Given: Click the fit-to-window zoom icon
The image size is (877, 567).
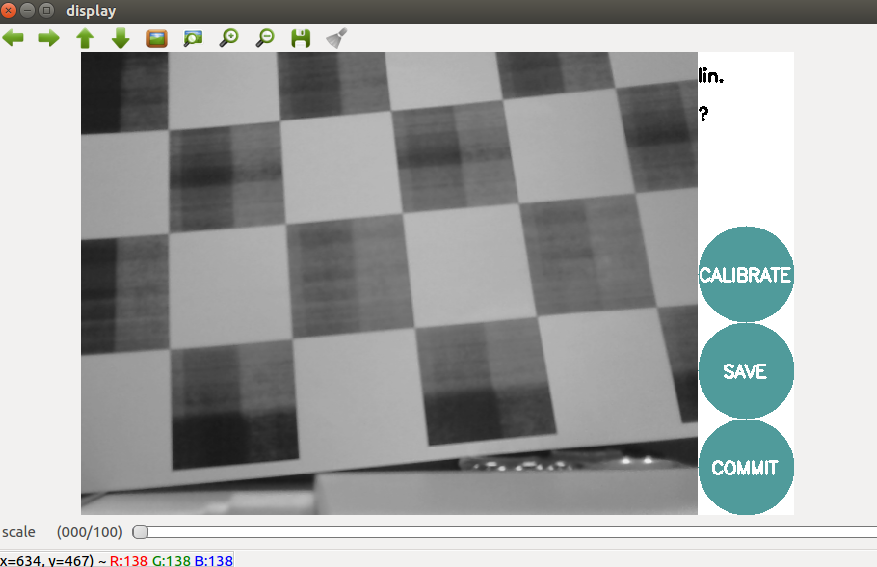Looking at the screenshot, I should (192, 38).
